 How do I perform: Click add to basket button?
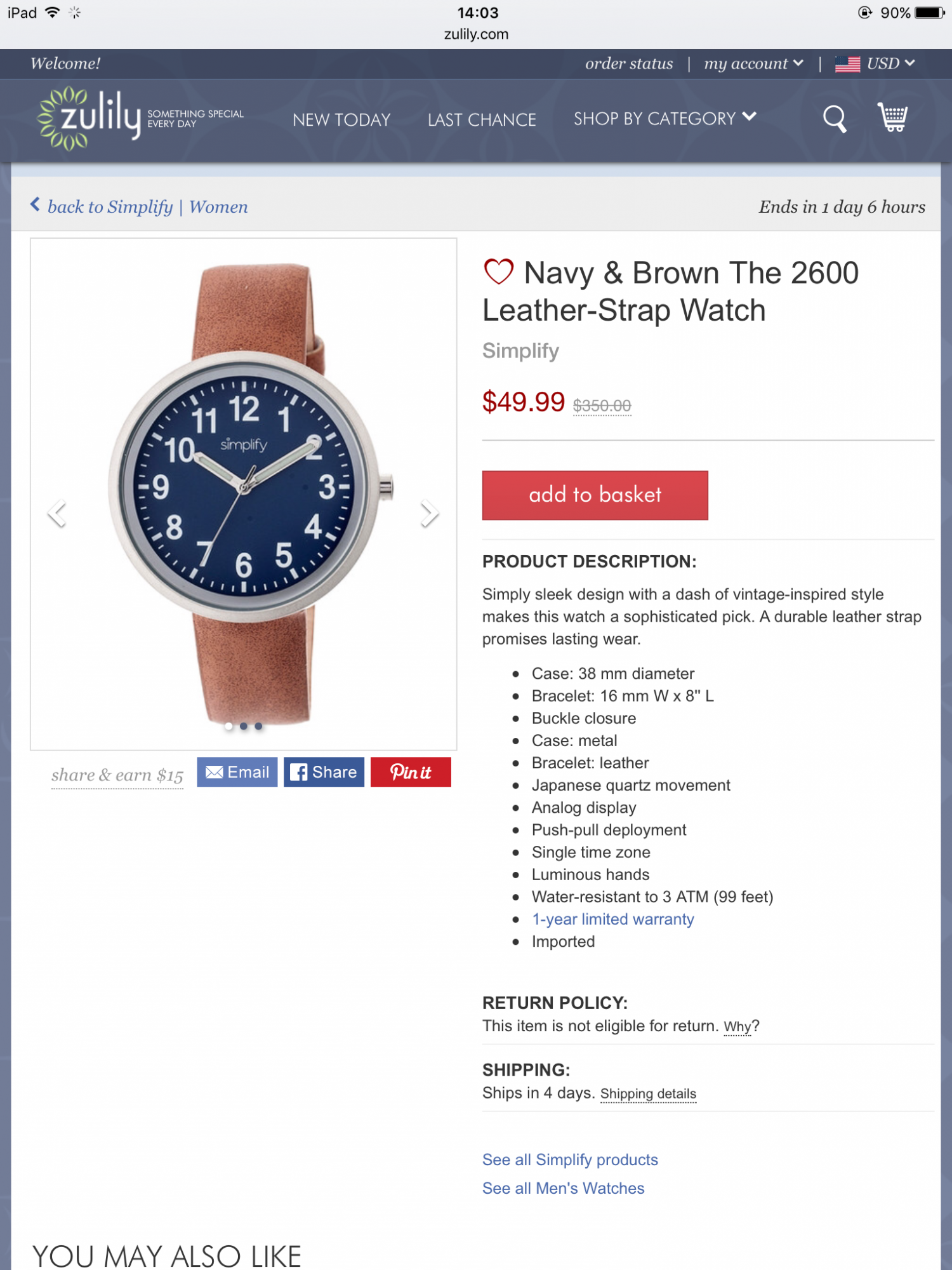pyautogui.click(x=595, y=495)
